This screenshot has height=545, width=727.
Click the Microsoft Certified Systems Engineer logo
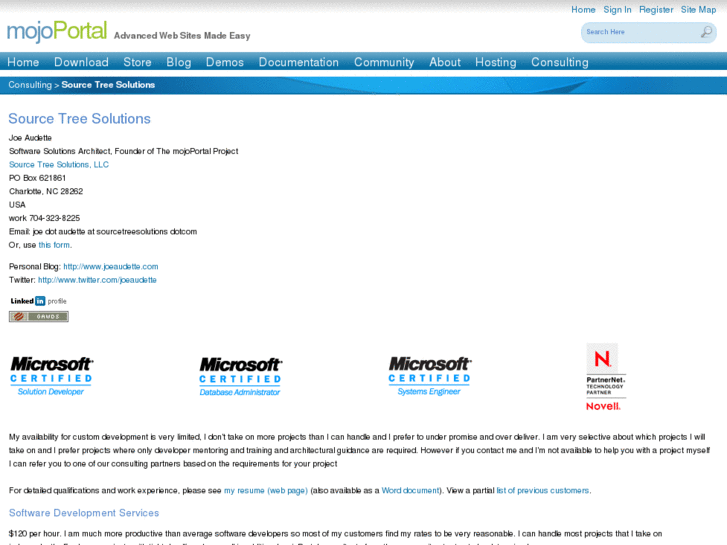[429, 376]
